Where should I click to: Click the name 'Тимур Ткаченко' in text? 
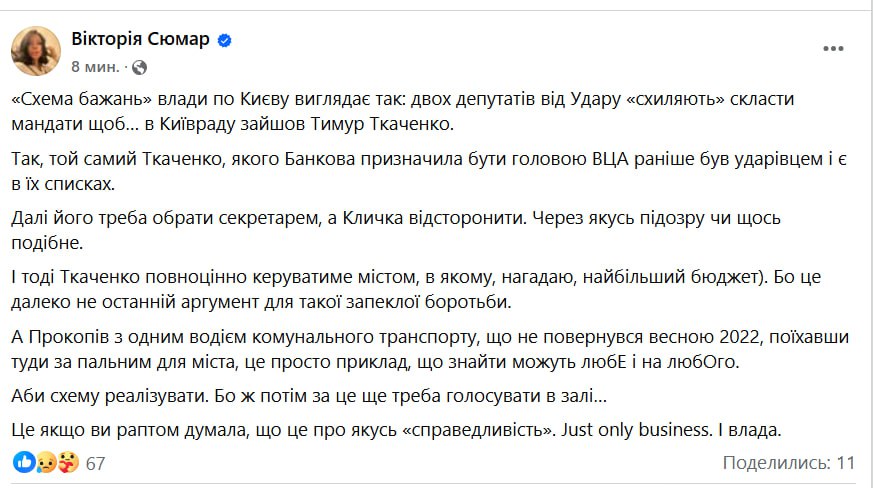[x=382, y=124]
